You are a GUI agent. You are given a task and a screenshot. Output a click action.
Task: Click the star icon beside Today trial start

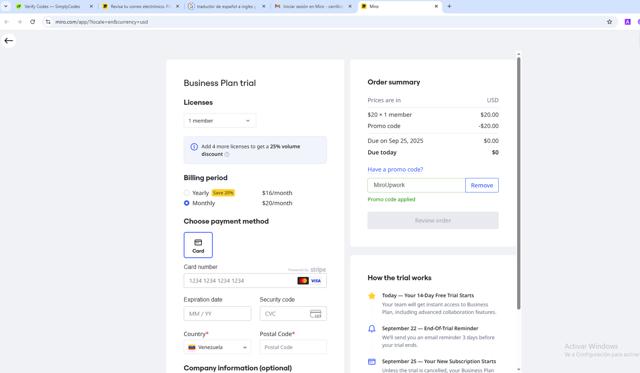click(x=371, y=296)
